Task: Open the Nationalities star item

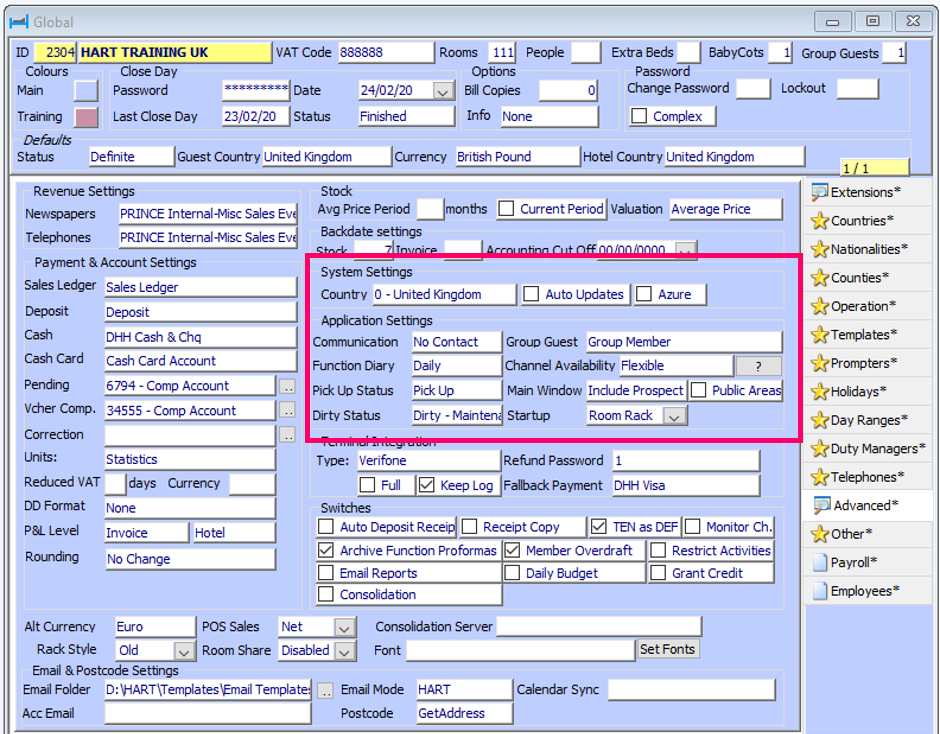Action: (867, 249)
